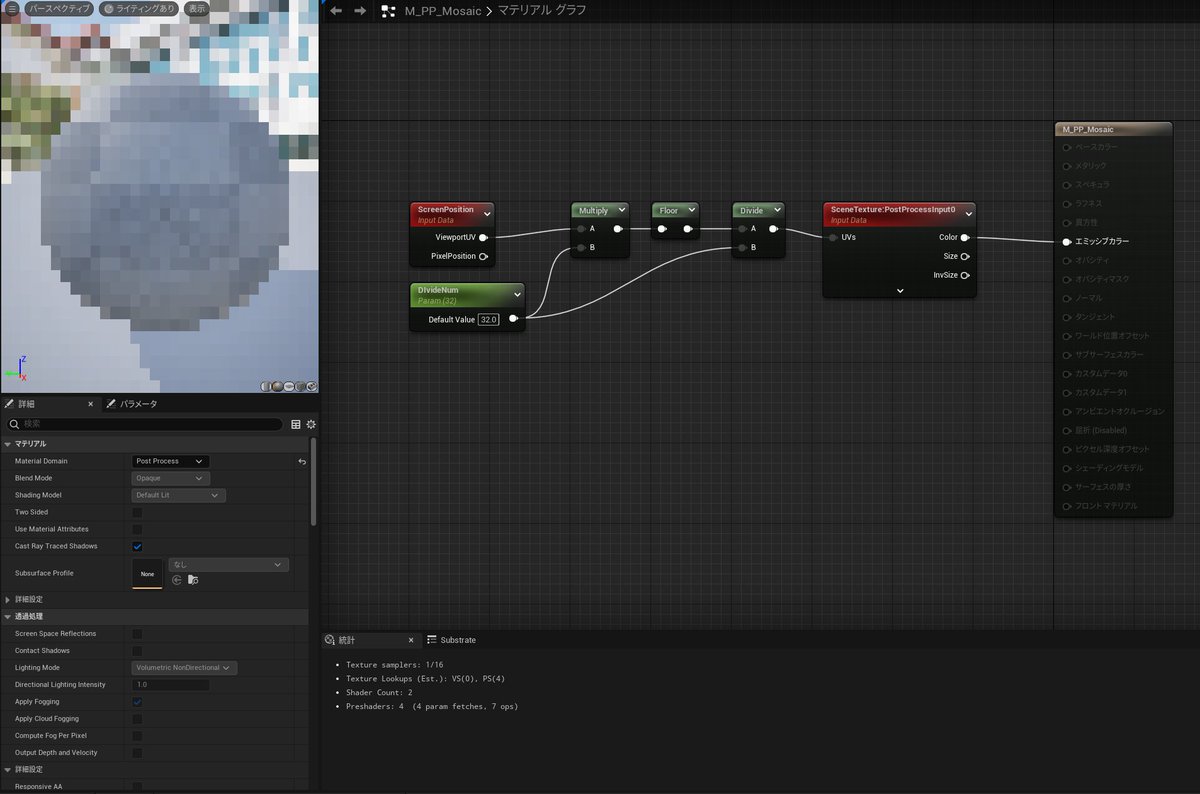
Task: Open the Material Domain dropdown showing Post Process
Action: [x=170, y=461]
